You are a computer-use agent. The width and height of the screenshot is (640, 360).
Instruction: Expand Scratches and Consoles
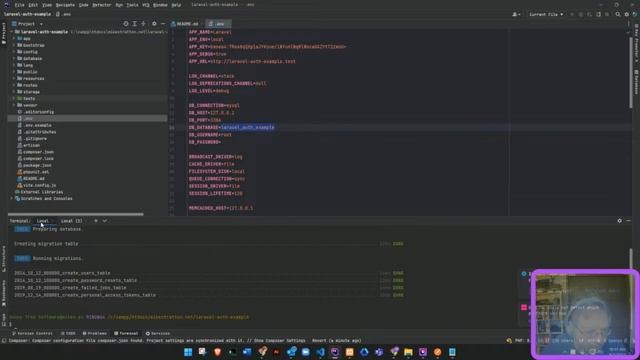point(11,198)
